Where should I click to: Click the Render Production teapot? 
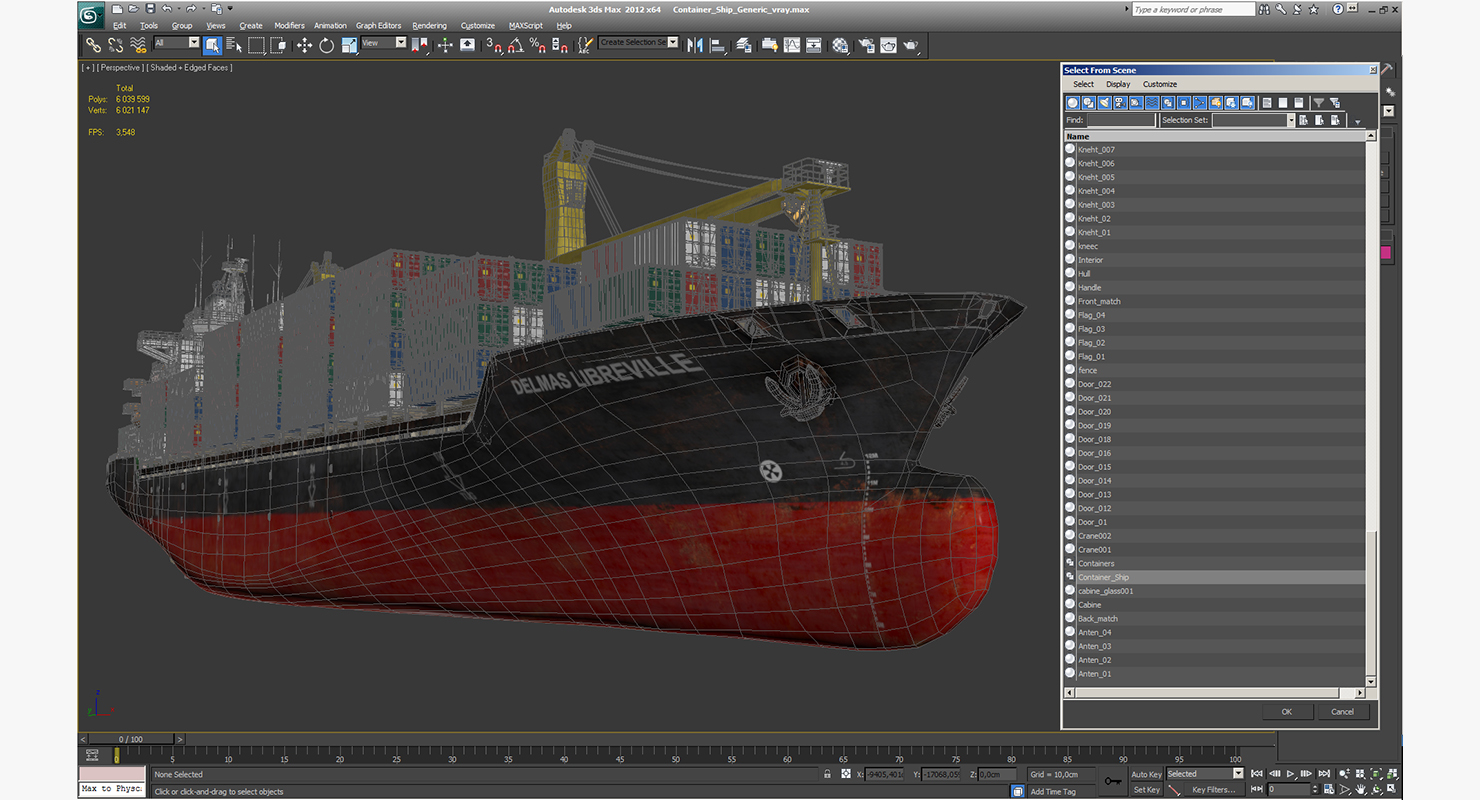click(x=911, y=45)
